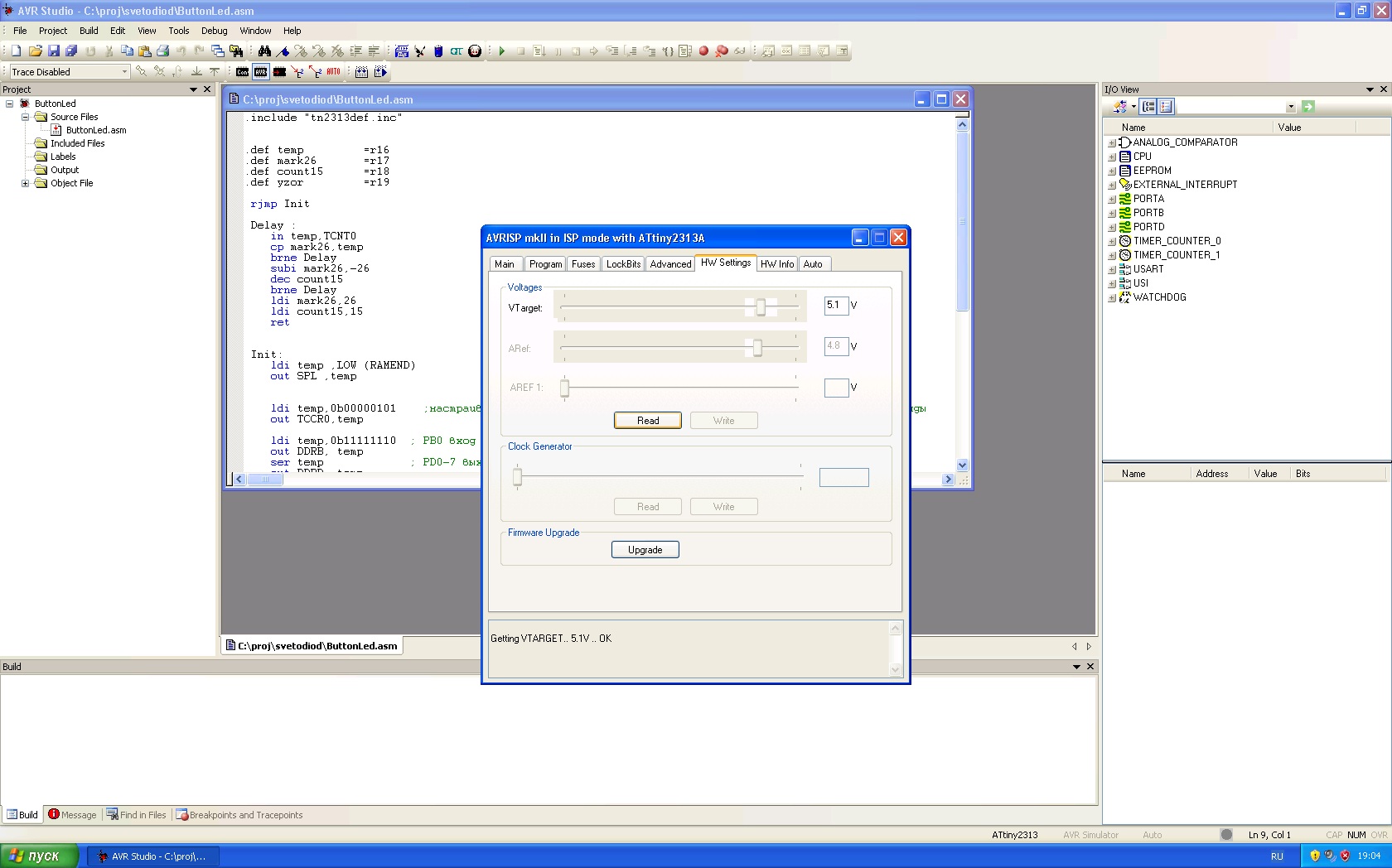The height and width of the screenshot is (868, 1392).
Task: Click the VTarget voltage value field
Action: (835, 306)
